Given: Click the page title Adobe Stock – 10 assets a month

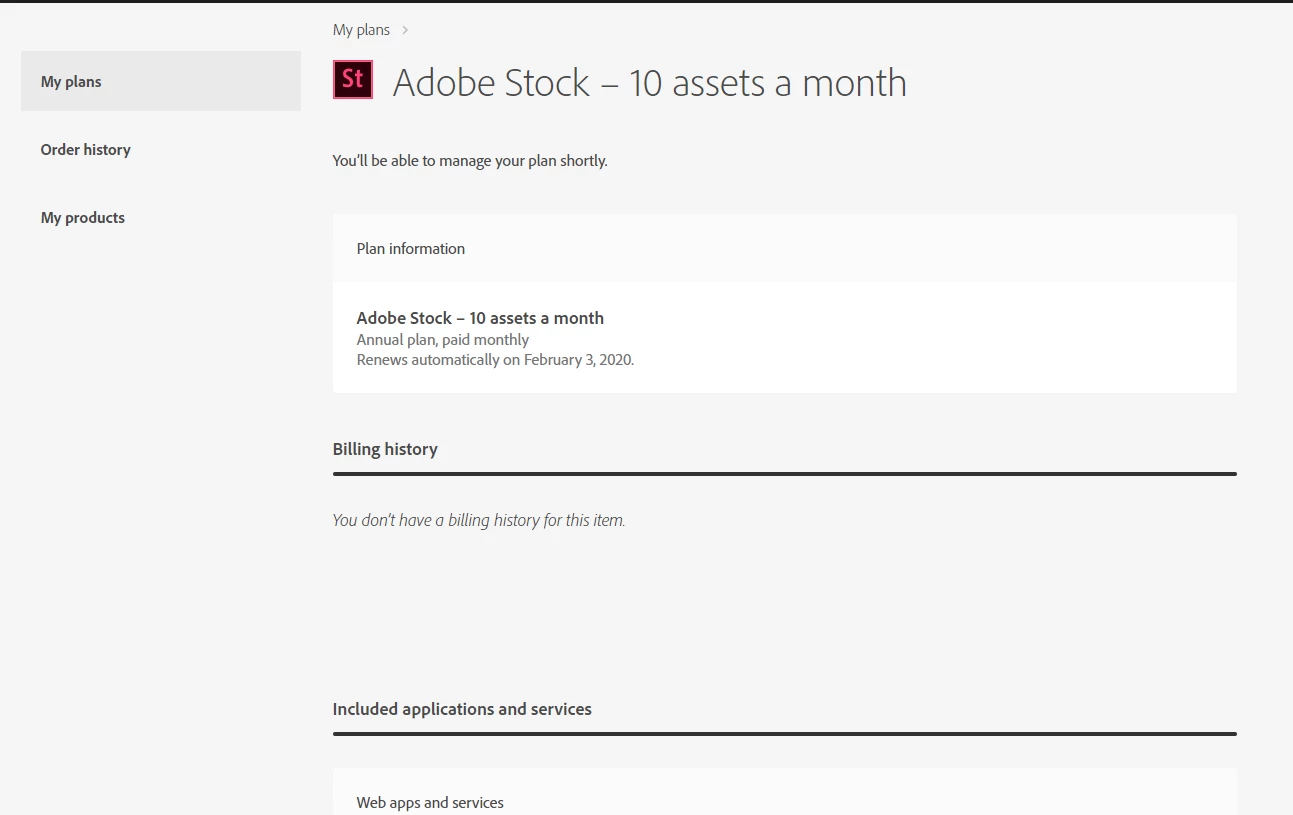Looking at the screenshot, I should pos(649,83).
